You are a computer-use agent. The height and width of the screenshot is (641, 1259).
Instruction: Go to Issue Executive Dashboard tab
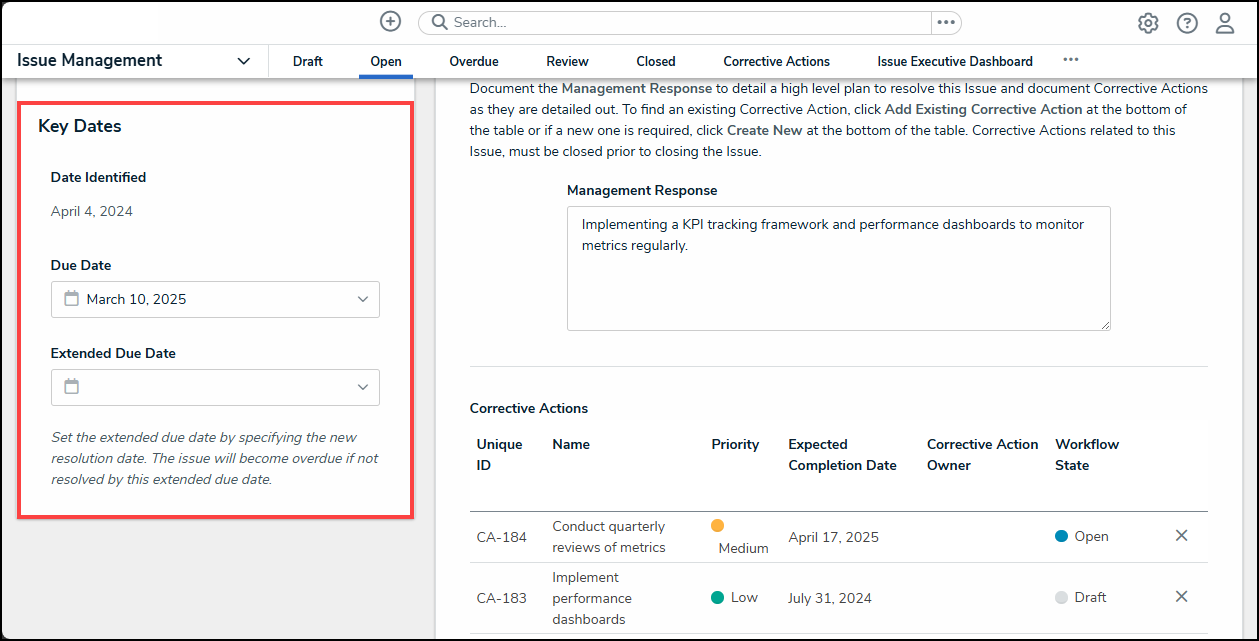(x=954, y=61)
